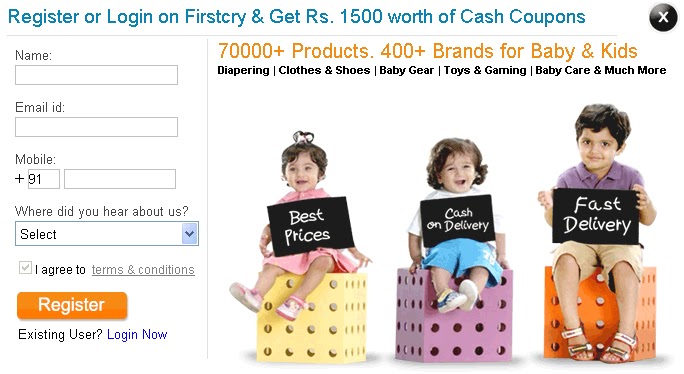This screenshot has width=684, height=374.
Task: Click the Best Prices sign held by girl
Action: click(x=310, y=226)
